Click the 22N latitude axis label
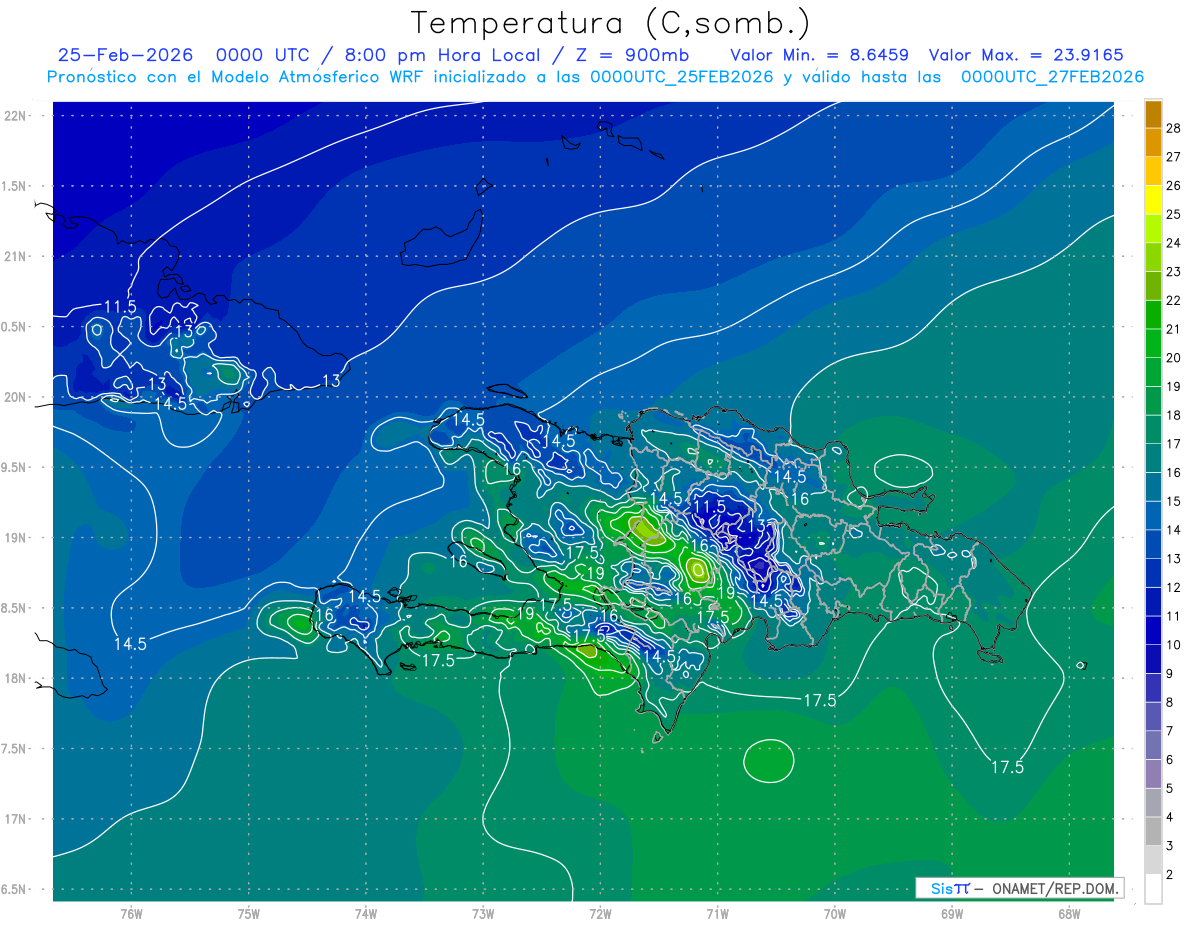This screenshot has height=927, width=1200. tap(16, 115)
